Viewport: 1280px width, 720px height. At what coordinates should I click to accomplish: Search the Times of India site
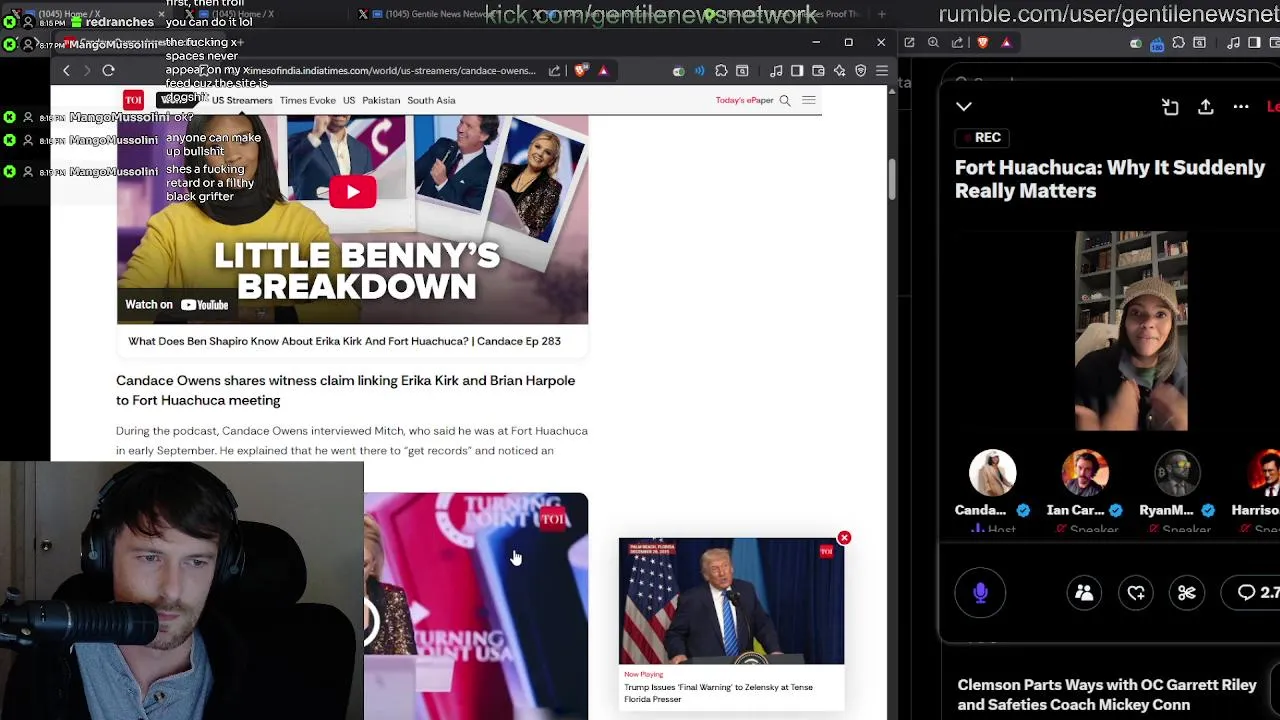[785, 100]
